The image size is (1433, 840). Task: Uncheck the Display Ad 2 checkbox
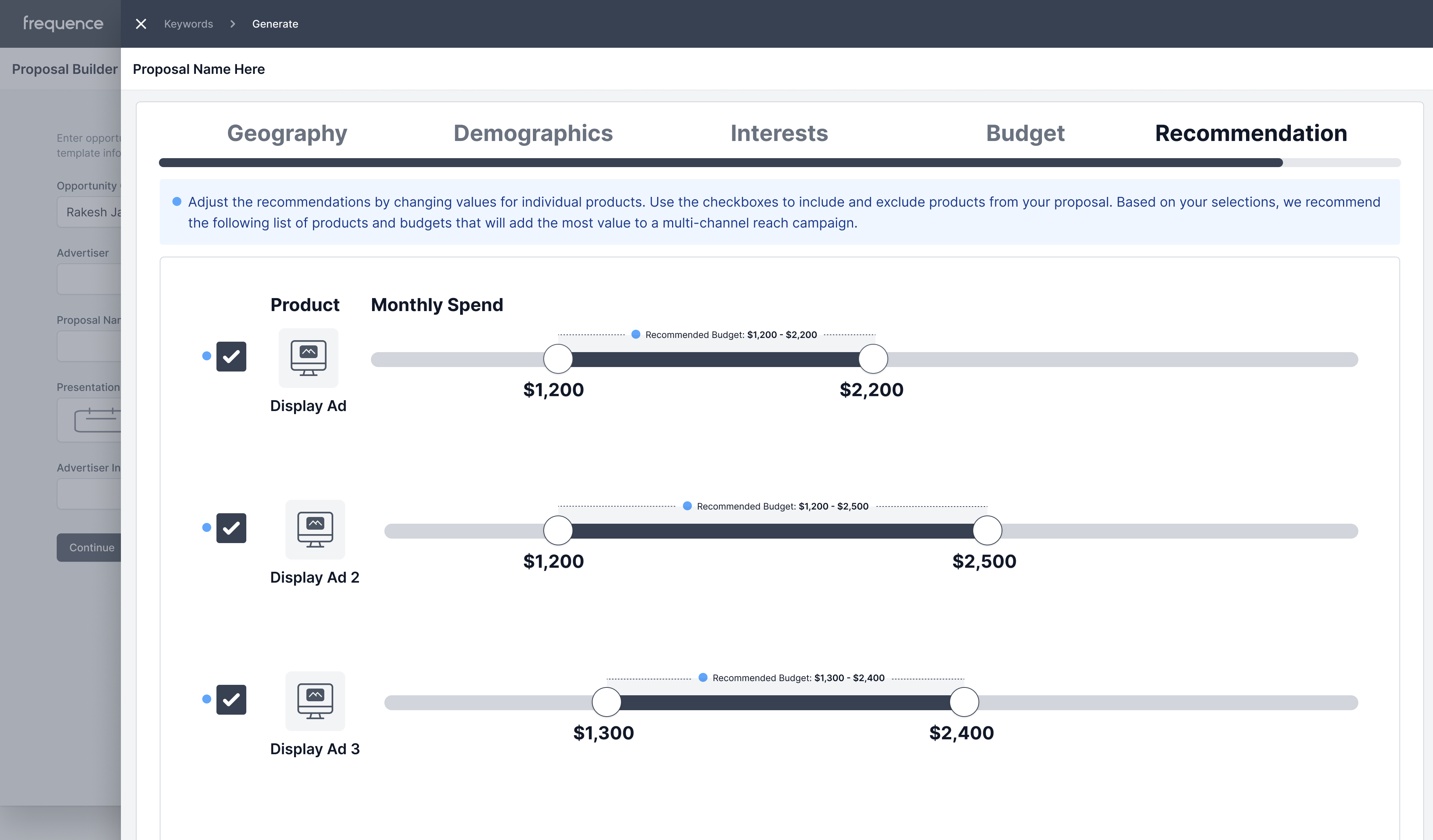[x=231, y=528]
